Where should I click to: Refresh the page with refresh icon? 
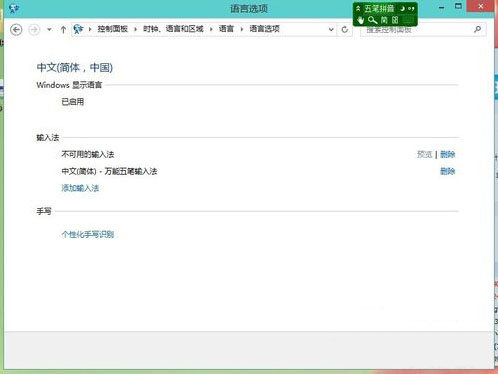point(345,30)
